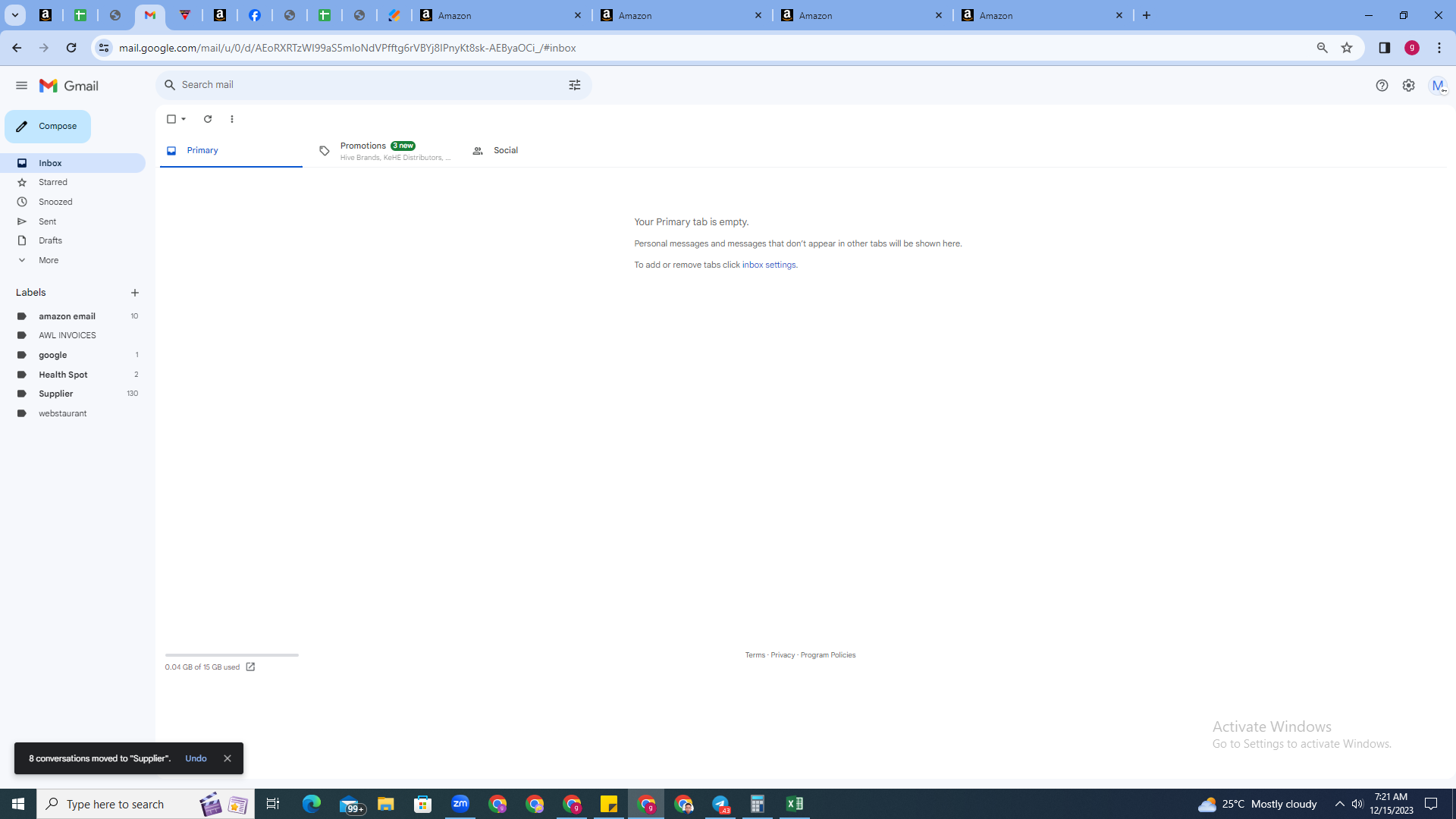Undo moving conversations to Supplier

pyautogui.click(x=196, y=758)
